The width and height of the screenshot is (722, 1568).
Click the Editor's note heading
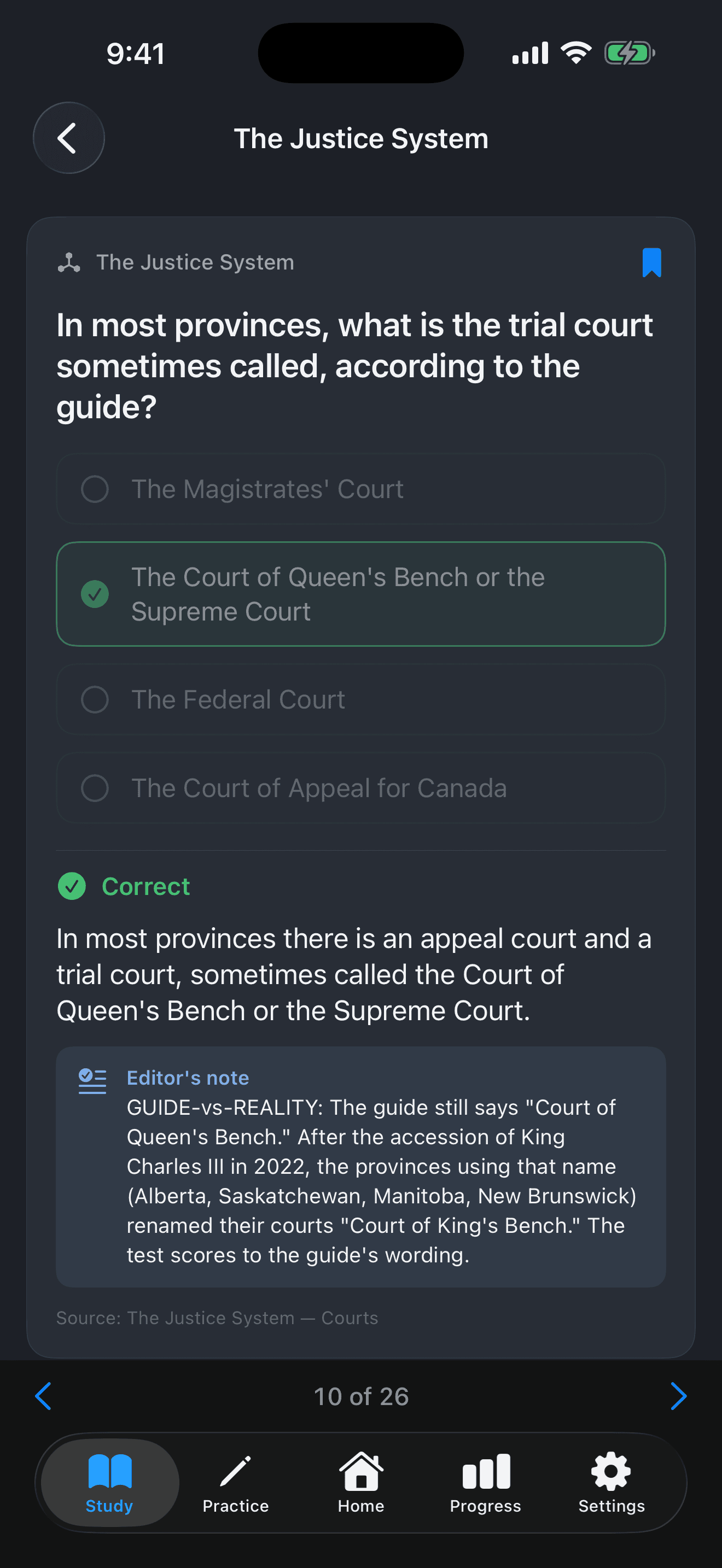coord(188,1078)
